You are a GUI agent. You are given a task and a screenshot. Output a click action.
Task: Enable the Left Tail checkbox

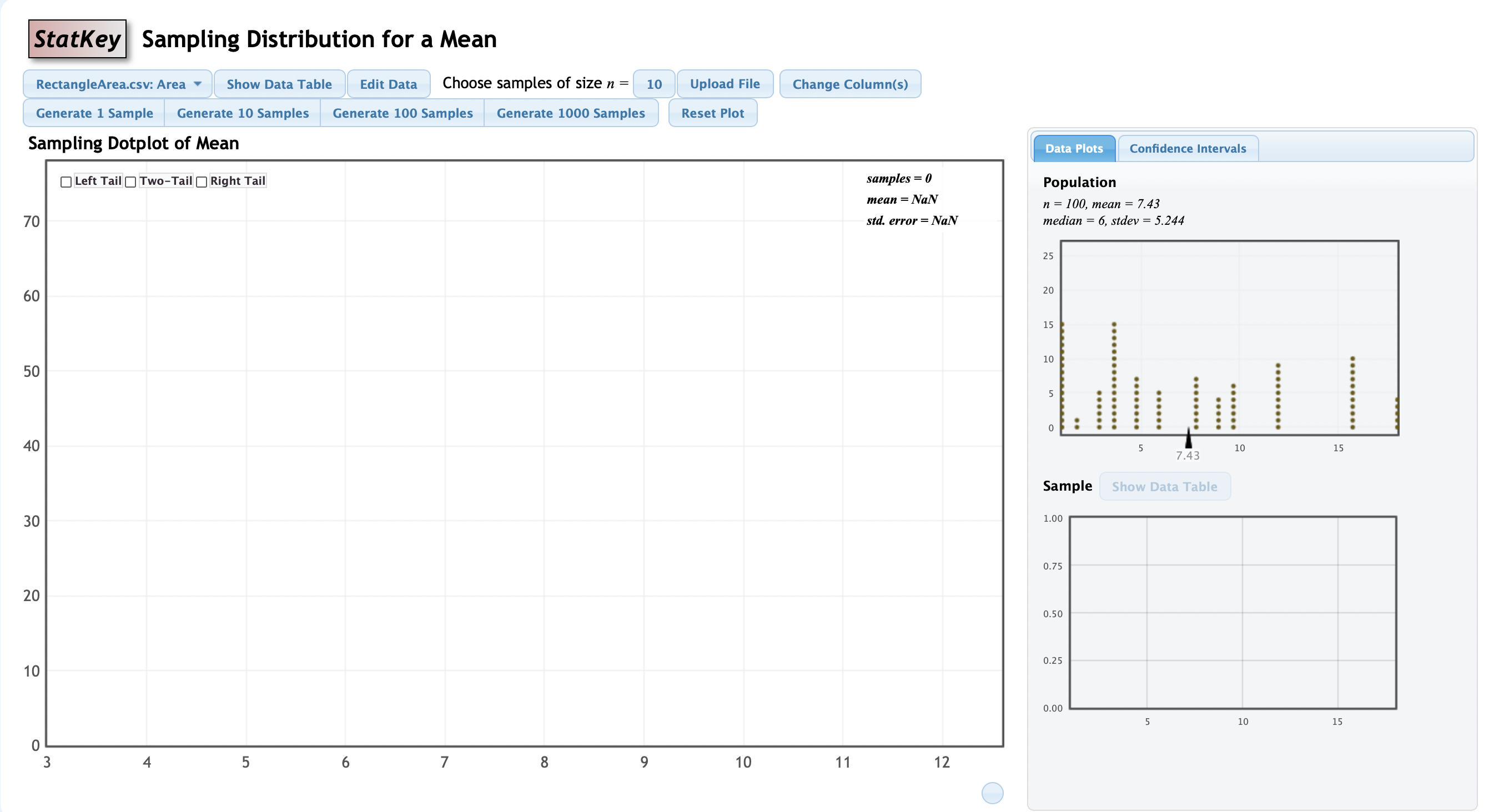pyautogui.click(x=66, y=182)
